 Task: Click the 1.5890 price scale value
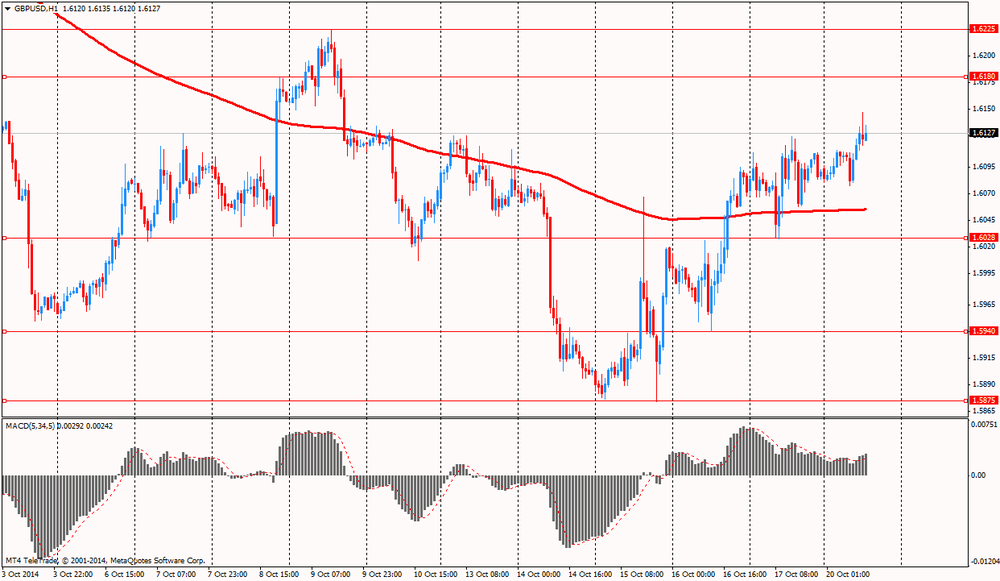[x=983, y=384]
